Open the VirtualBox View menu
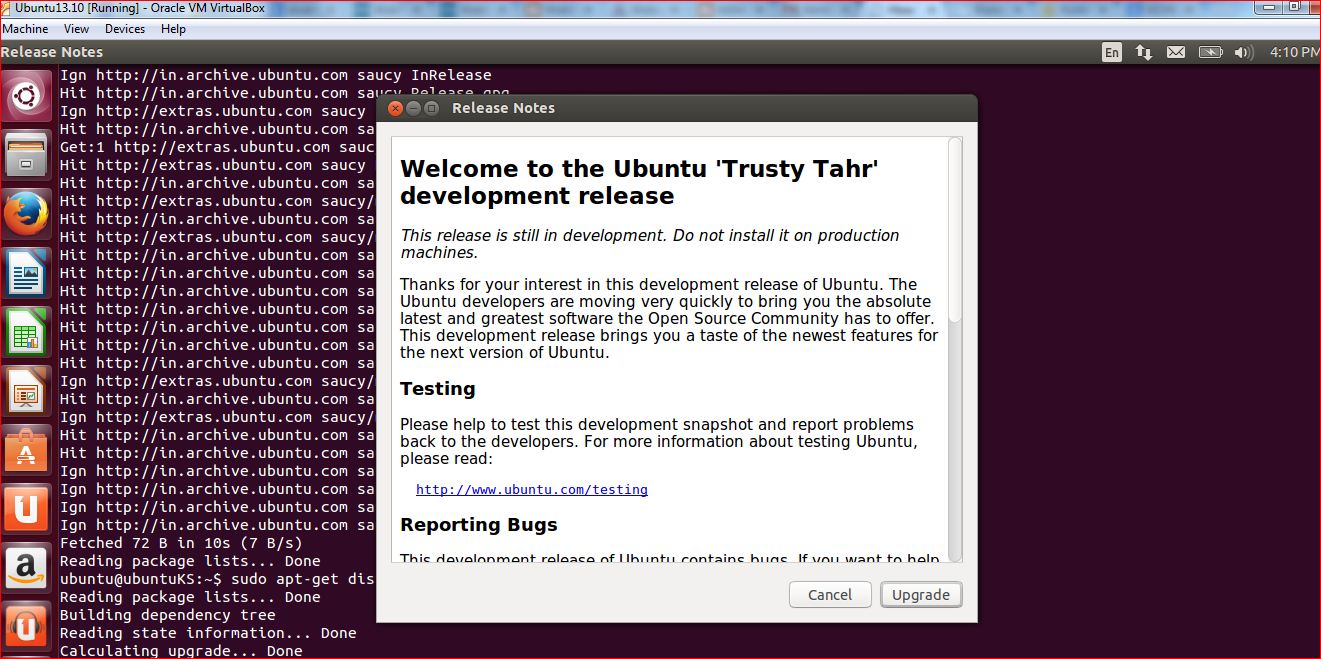1321x659 pixels. pos(76,29)
